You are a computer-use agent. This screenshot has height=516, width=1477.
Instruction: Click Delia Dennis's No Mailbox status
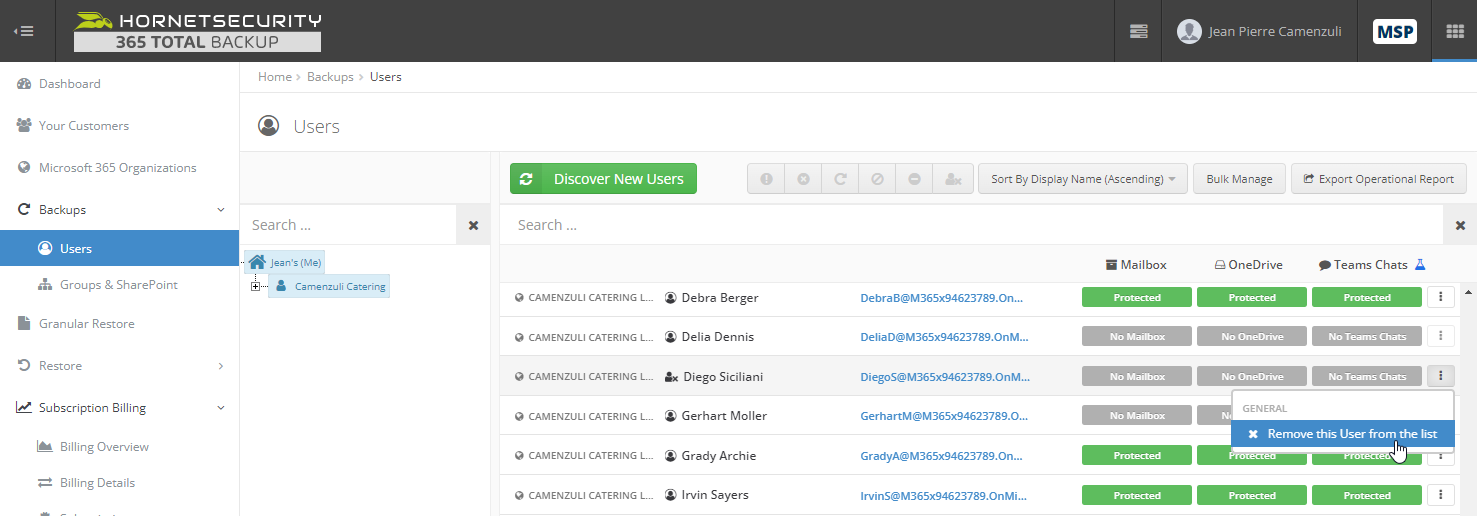point(1137,337)
